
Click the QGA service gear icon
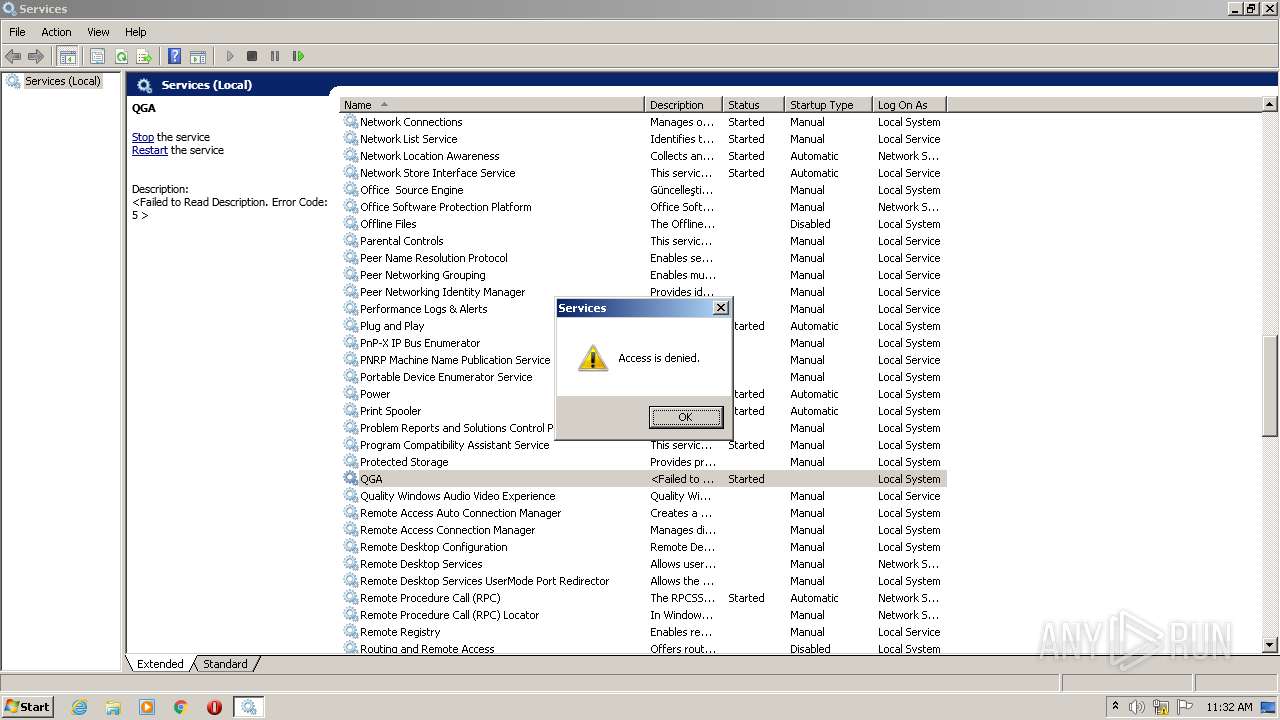click(351, 478)
